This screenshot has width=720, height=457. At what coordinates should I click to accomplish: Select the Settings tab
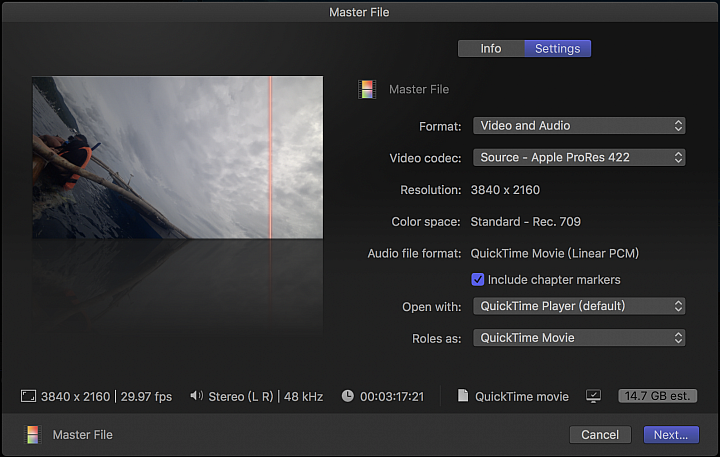[557, 49]
